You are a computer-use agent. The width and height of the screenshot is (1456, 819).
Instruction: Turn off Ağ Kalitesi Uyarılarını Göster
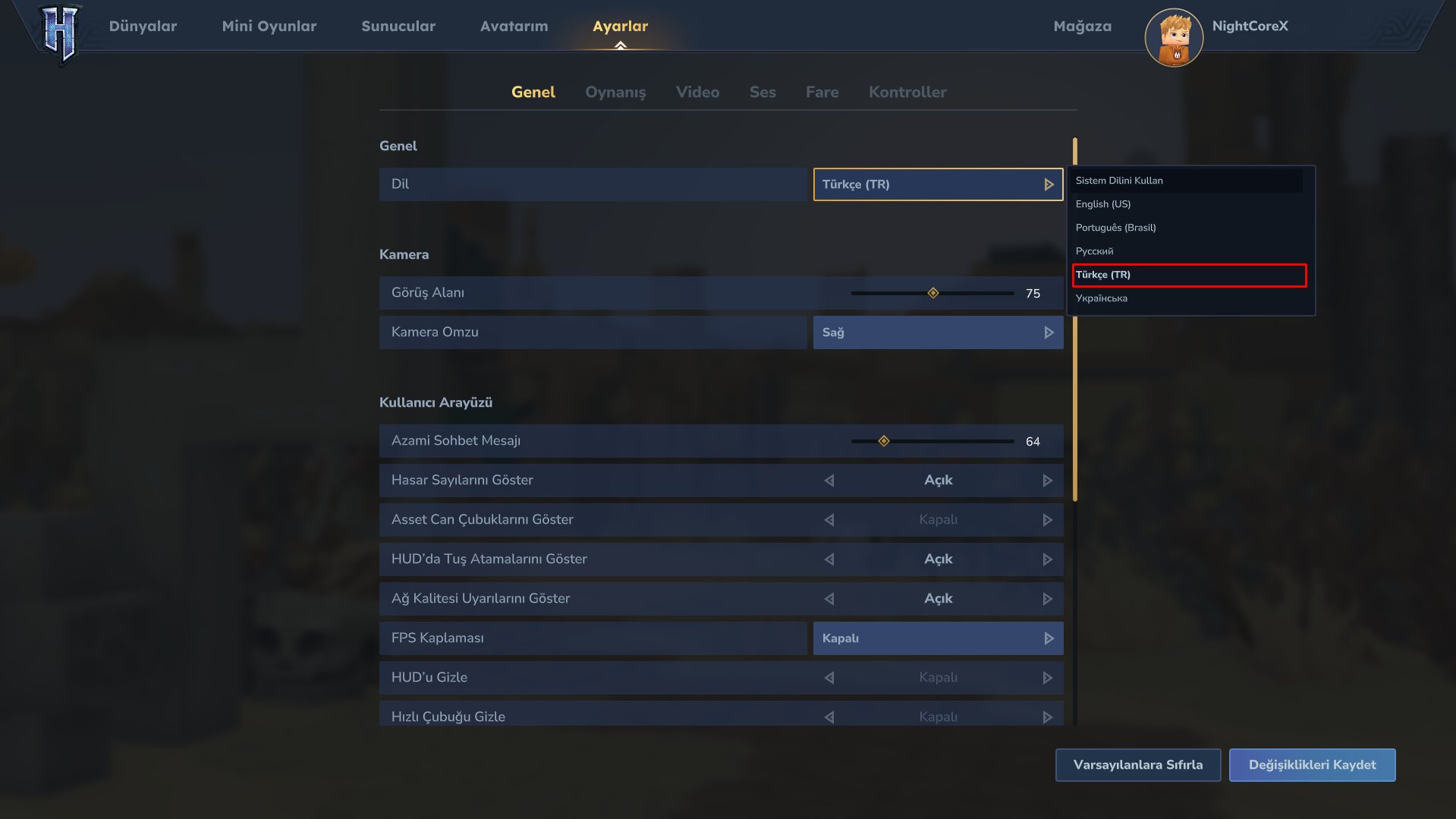click(829, 598)
